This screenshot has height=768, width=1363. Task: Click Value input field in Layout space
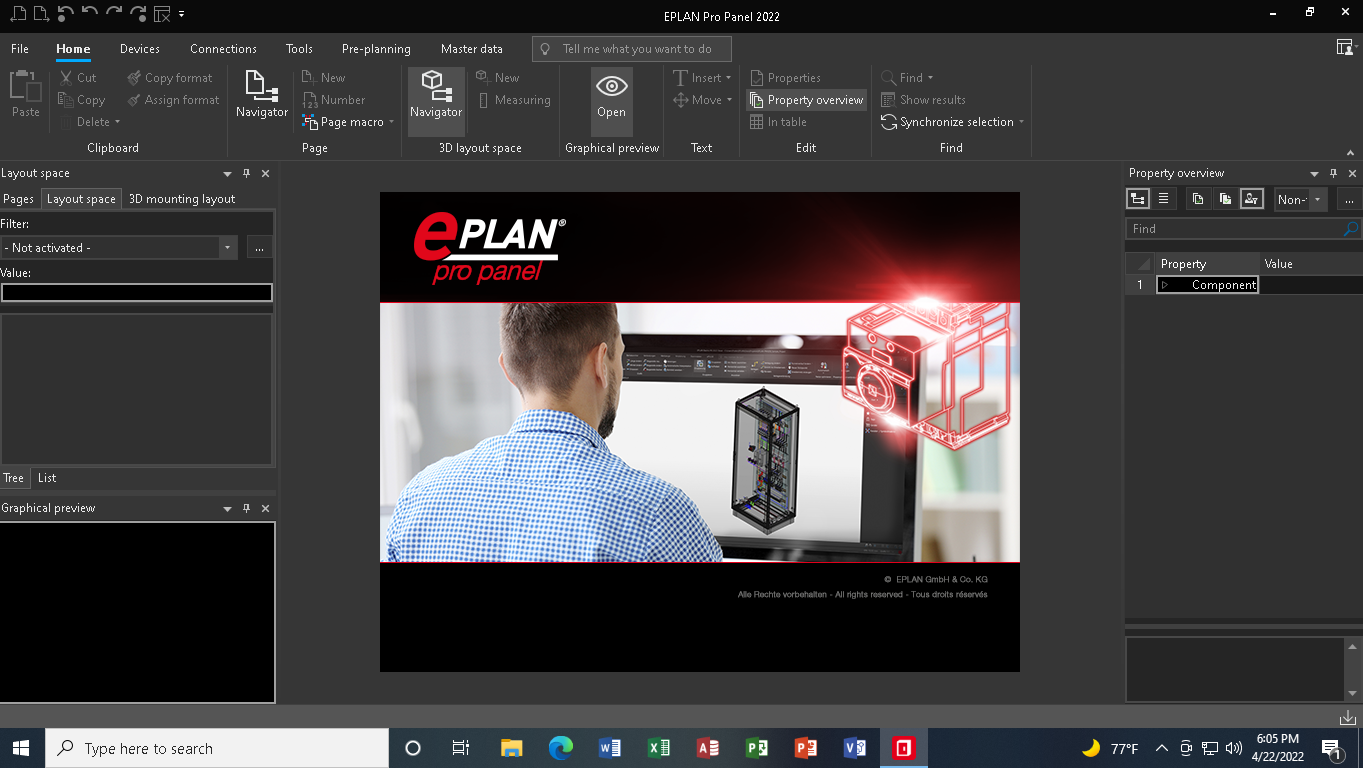pos(137,293)
